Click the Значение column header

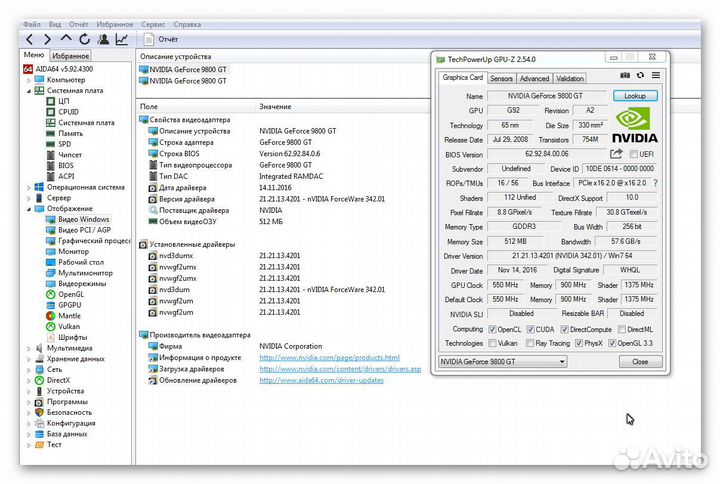[x=275, y=105]
